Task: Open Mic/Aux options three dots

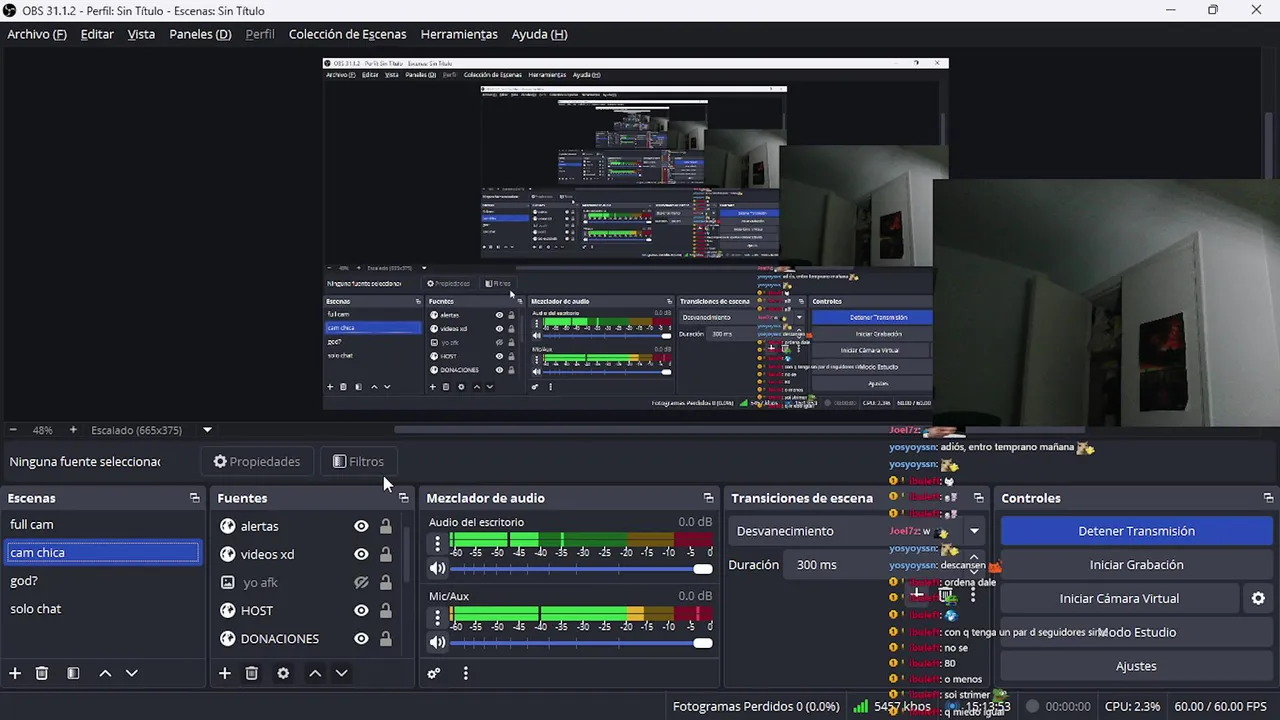Action: click(x=437, y=618)
